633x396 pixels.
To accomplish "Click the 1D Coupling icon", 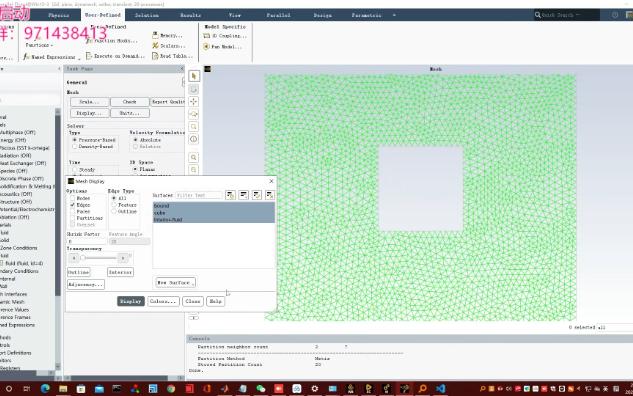I will 206,36.
